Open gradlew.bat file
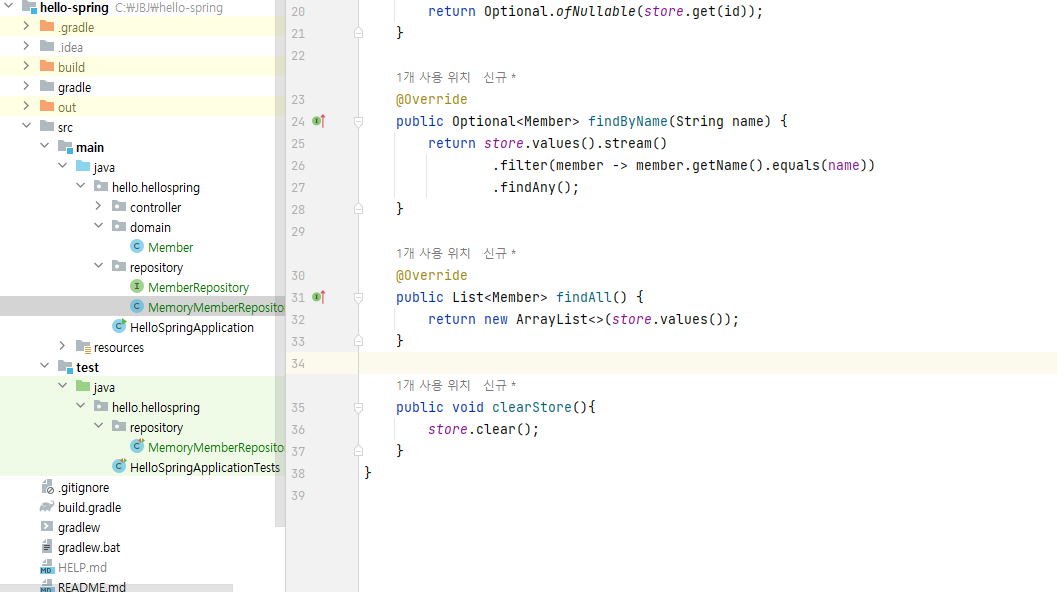Image resolution: width=1057 pixels, height=592 pixels. coord(89,547)
